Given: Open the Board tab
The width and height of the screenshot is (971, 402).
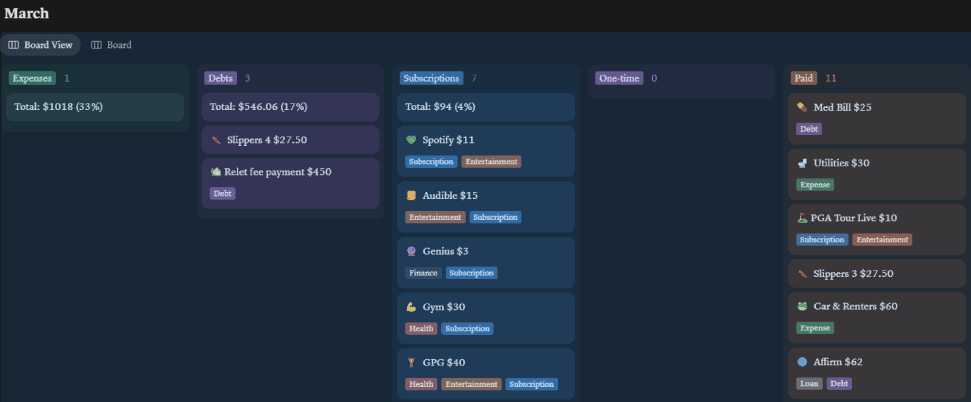Looking at the screenshot, I should coord(111,45).
